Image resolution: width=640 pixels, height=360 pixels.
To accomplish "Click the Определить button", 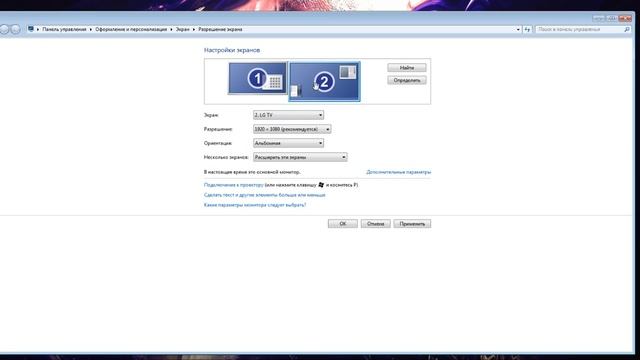I will click(407, 80).
